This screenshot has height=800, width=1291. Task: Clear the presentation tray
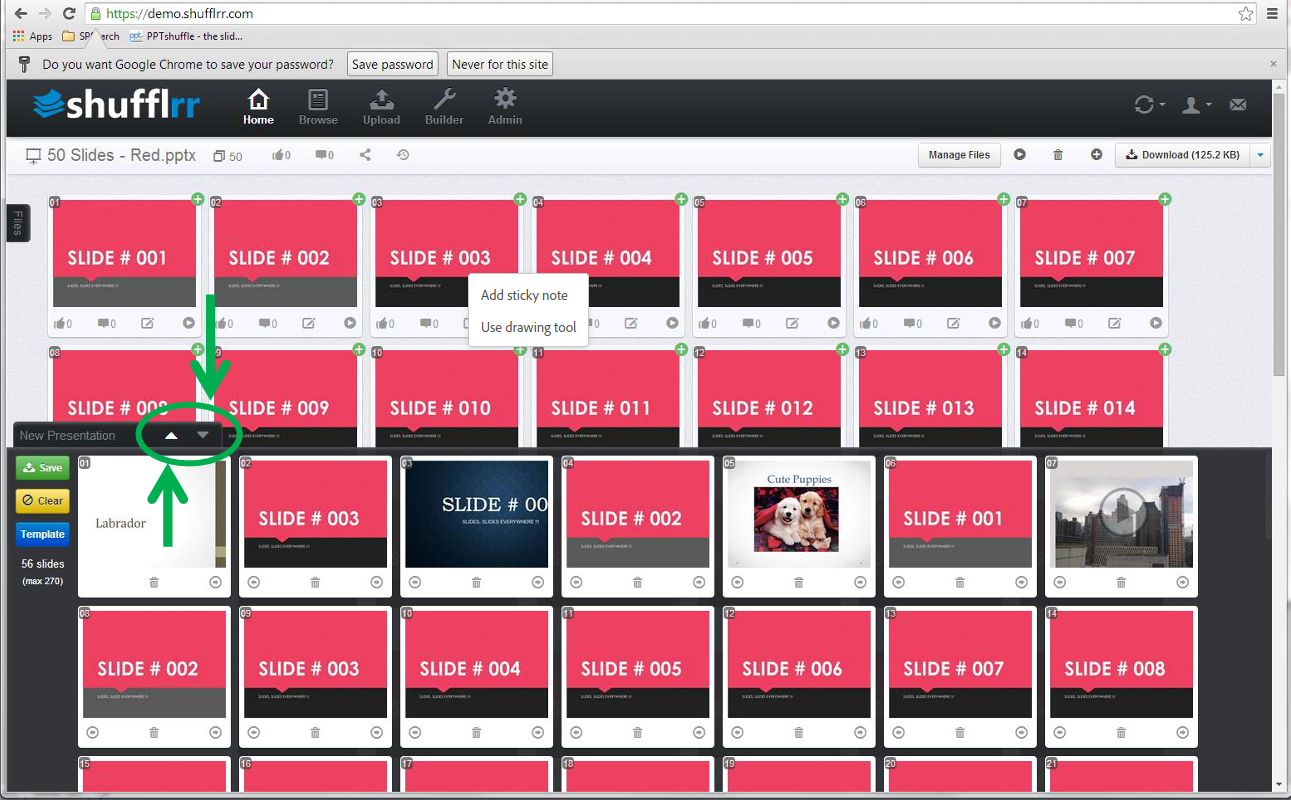click(x=42, y=501)
